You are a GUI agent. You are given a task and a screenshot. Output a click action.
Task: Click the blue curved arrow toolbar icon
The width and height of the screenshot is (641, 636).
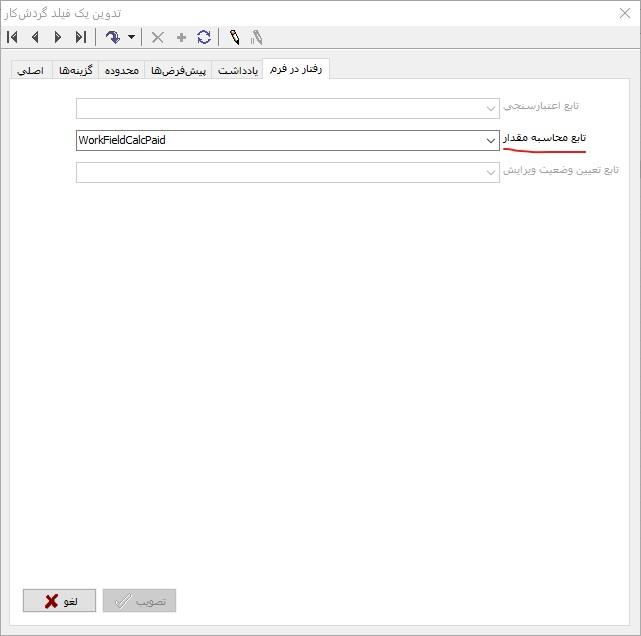coord(112,37)
